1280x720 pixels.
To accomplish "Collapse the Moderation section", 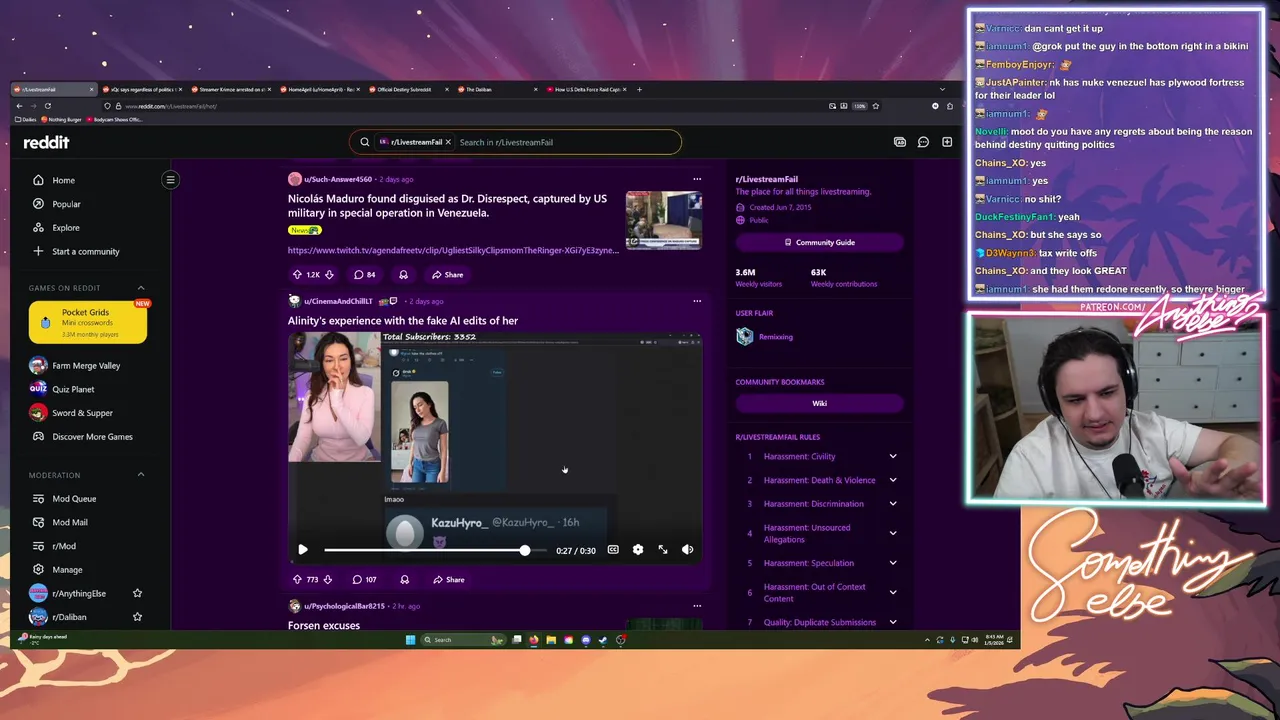I will coord(141,475).
